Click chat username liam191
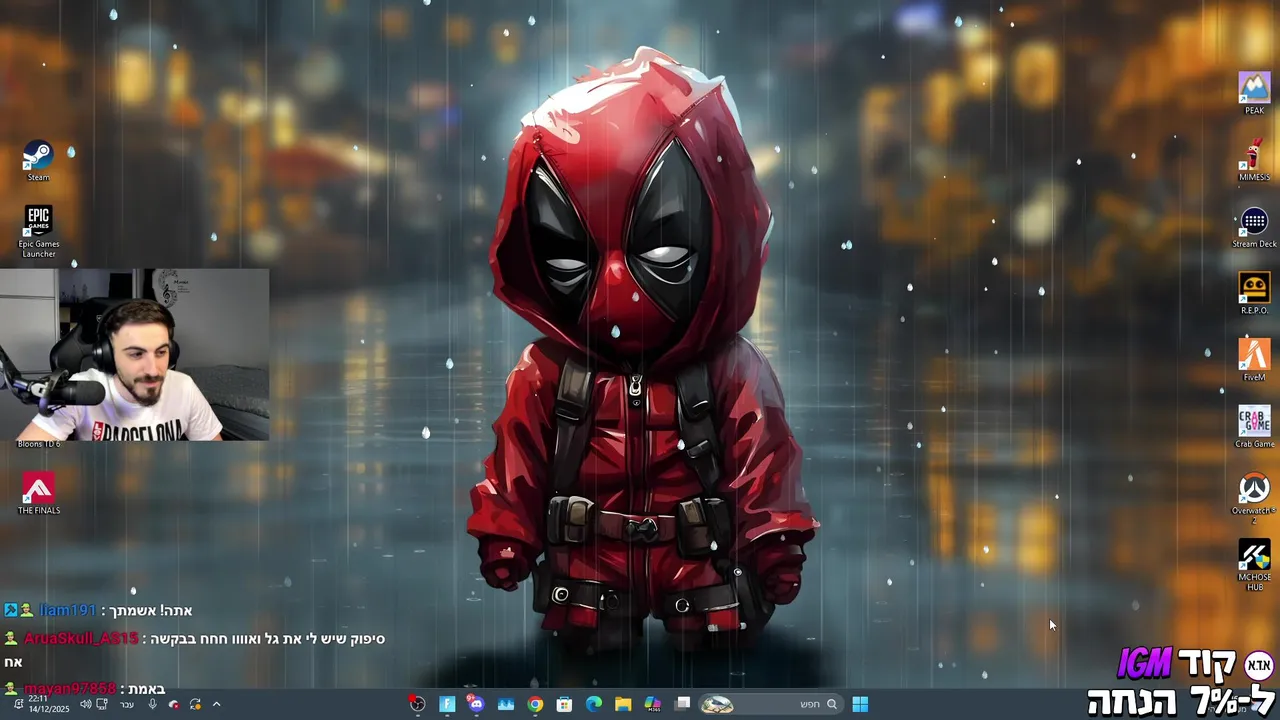Image resolution: width=1280 pixels, height=720 pixels. 67,610
